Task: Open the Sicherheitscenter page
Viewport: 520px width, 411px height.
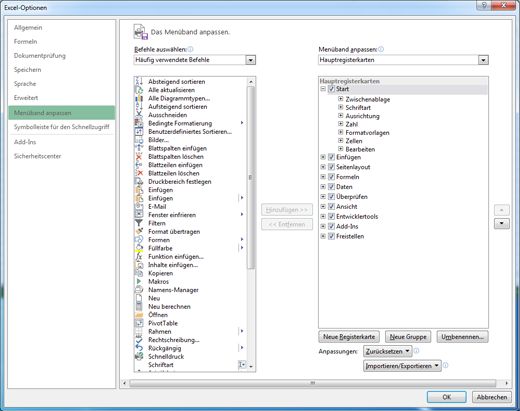Action: [37, 156]
